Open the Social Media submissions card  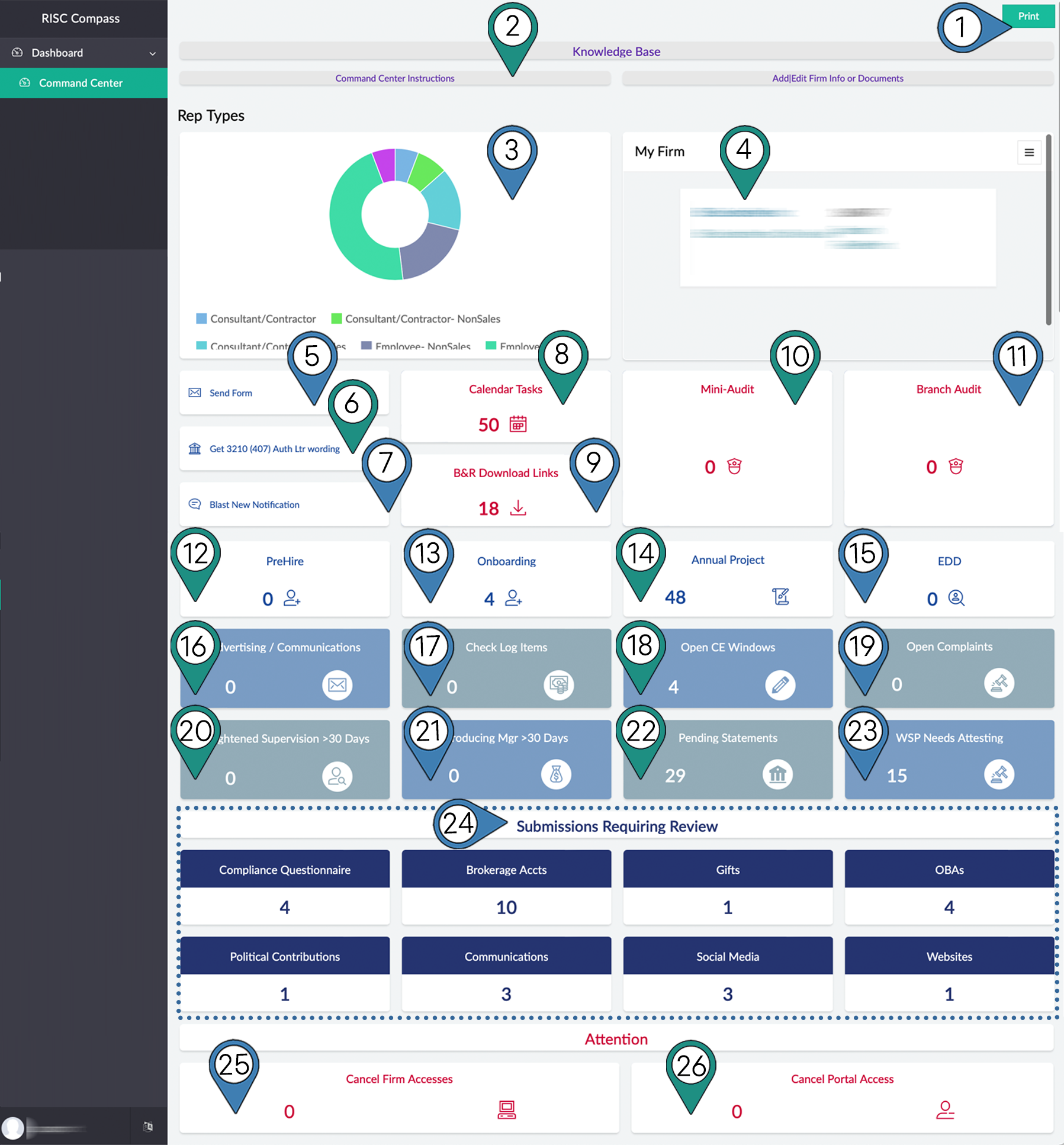click(x=728, y=973)
